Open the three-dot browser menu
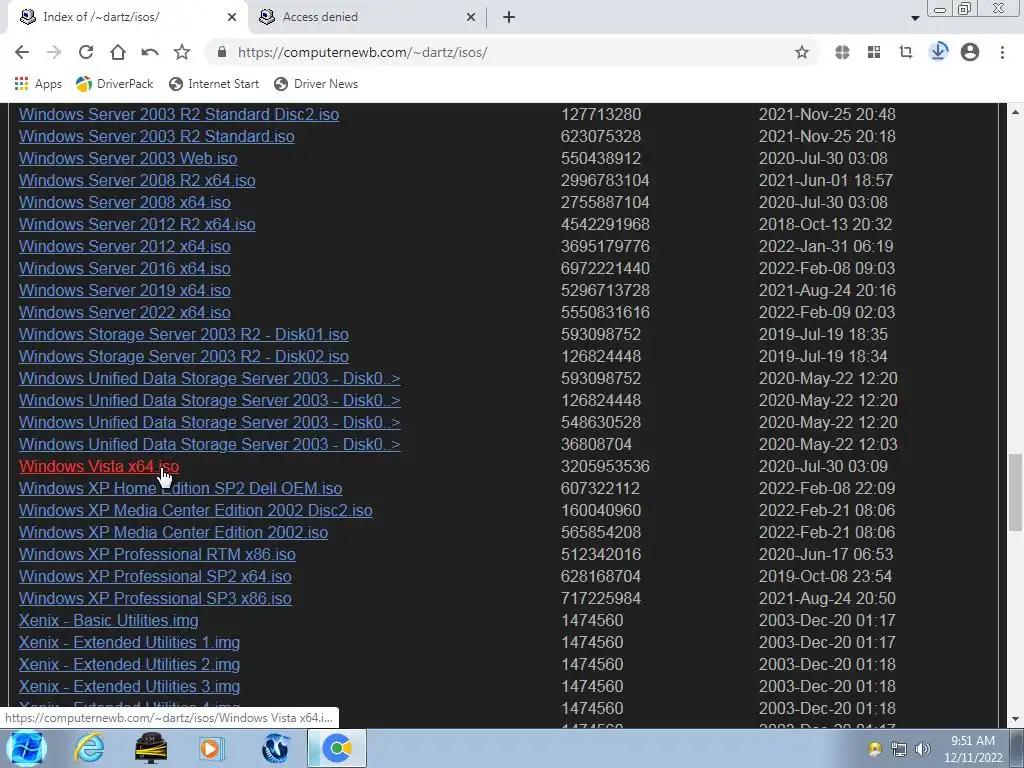This screenshot has height=768, width=1024. pos(1002,52)
